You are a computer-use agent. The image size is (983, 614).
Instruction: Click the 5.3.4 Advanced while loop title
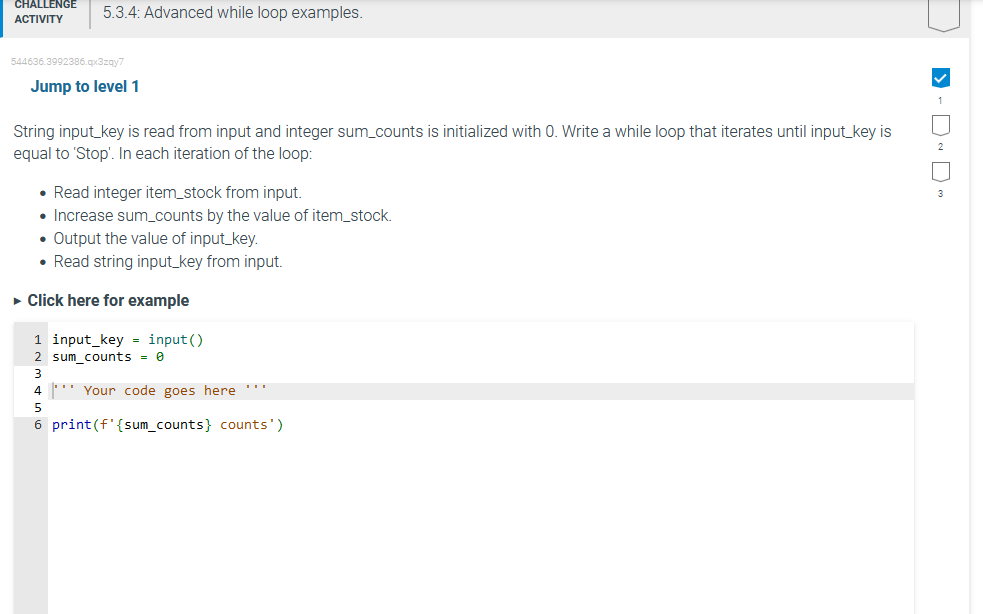[x=228, y=12]
